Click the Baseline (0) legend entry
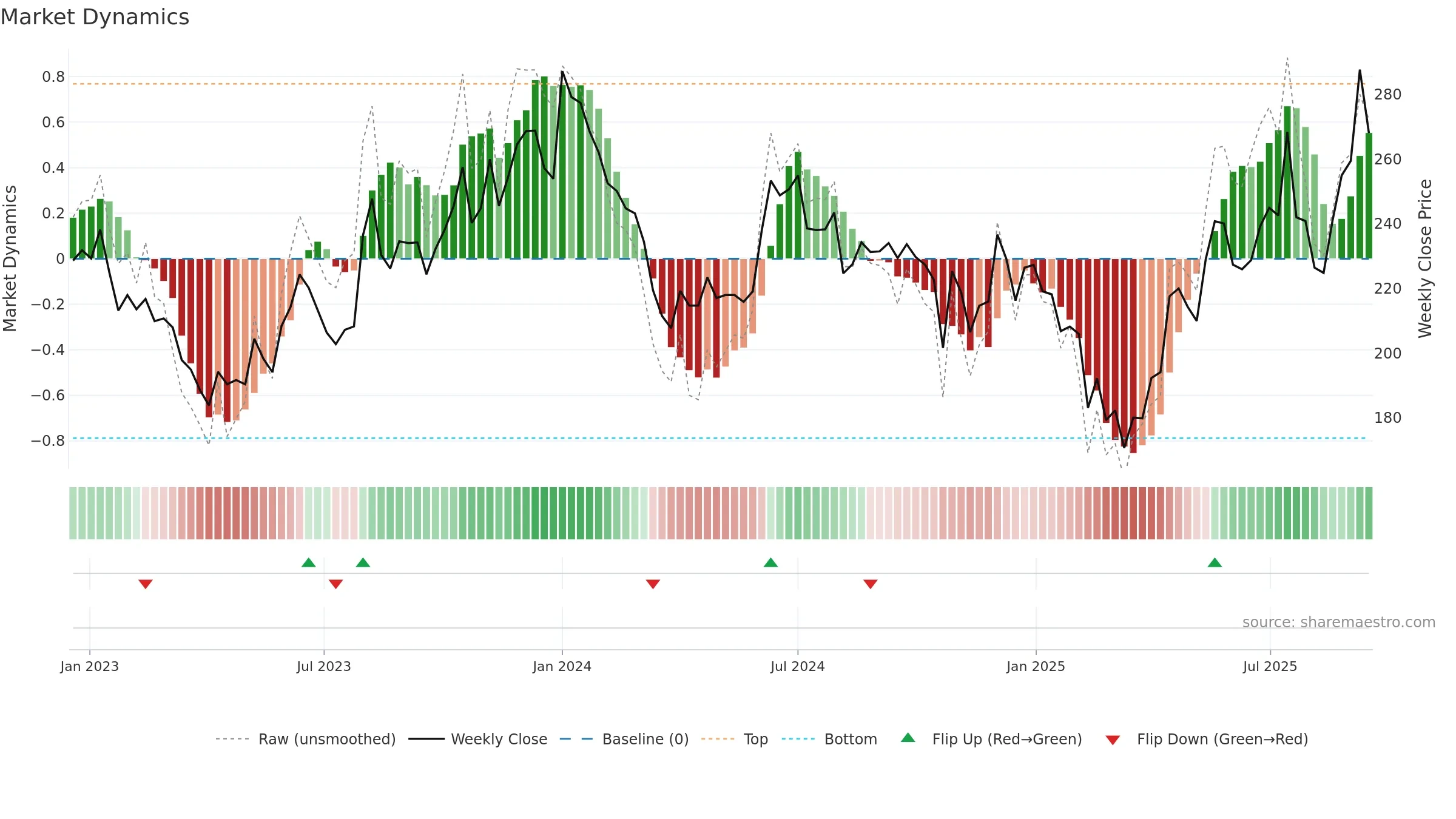 (x=624, y=739)
